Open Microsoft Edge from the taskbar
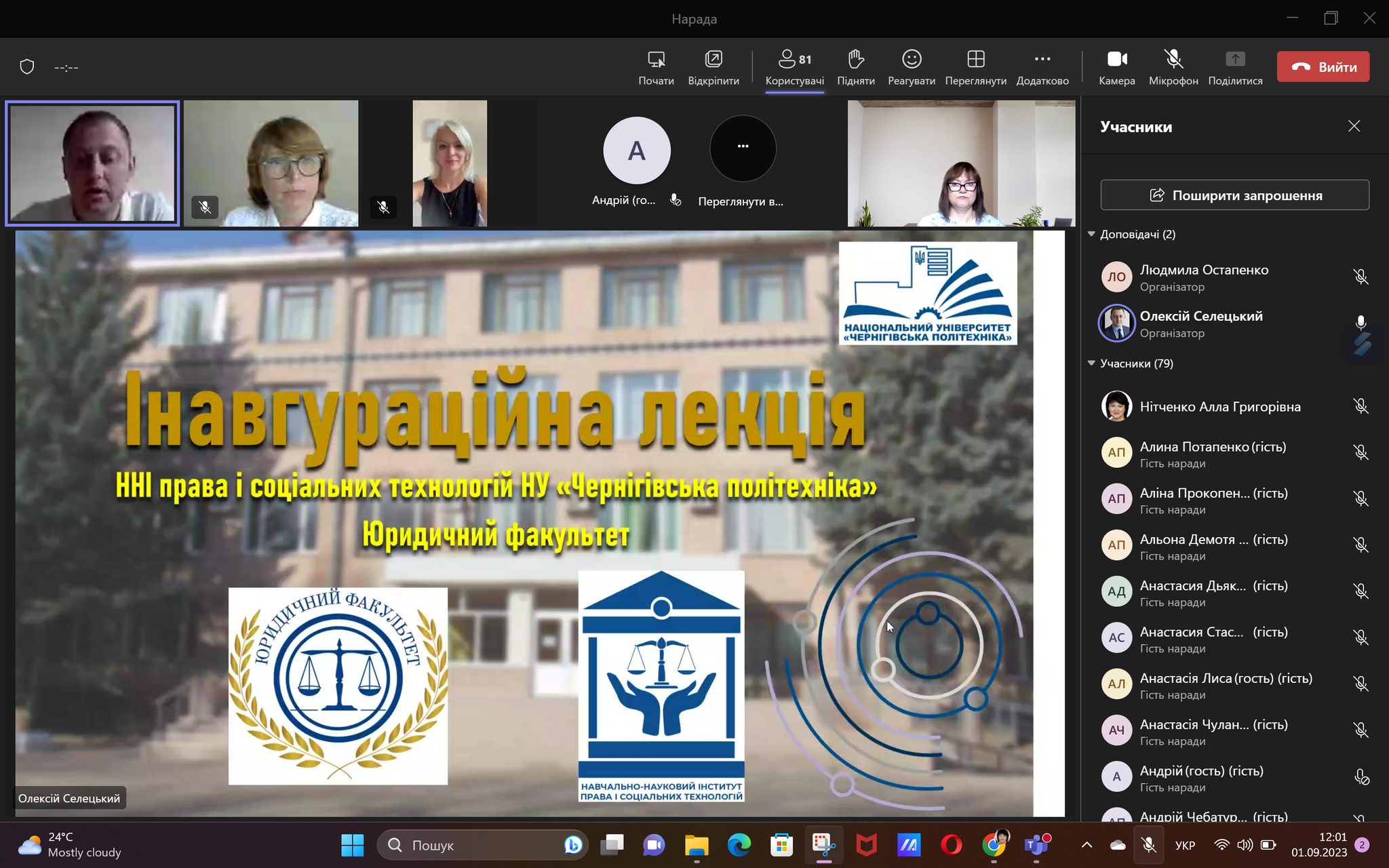 coord(739,845)
